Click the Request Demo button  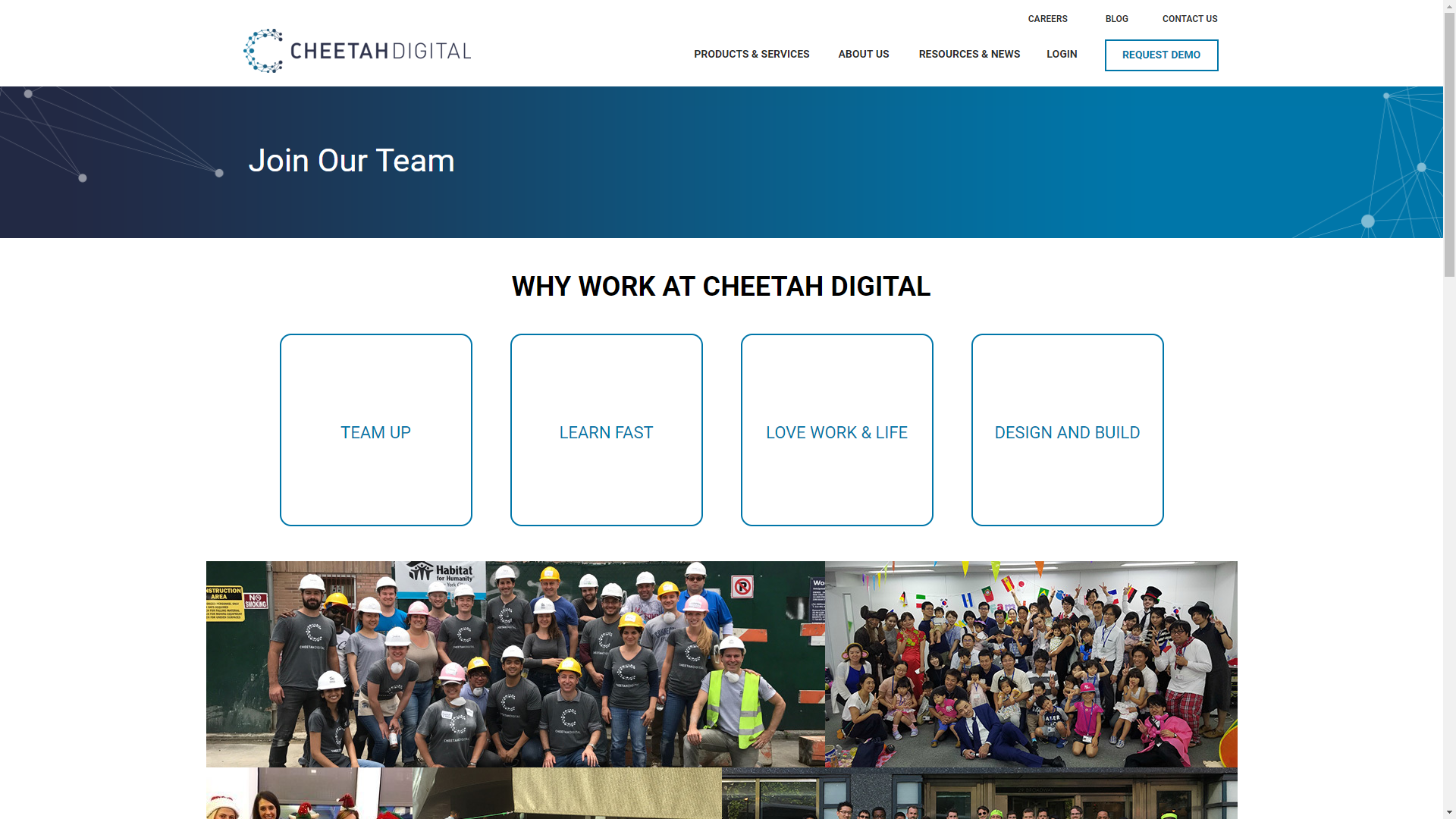click(1161, 55)
